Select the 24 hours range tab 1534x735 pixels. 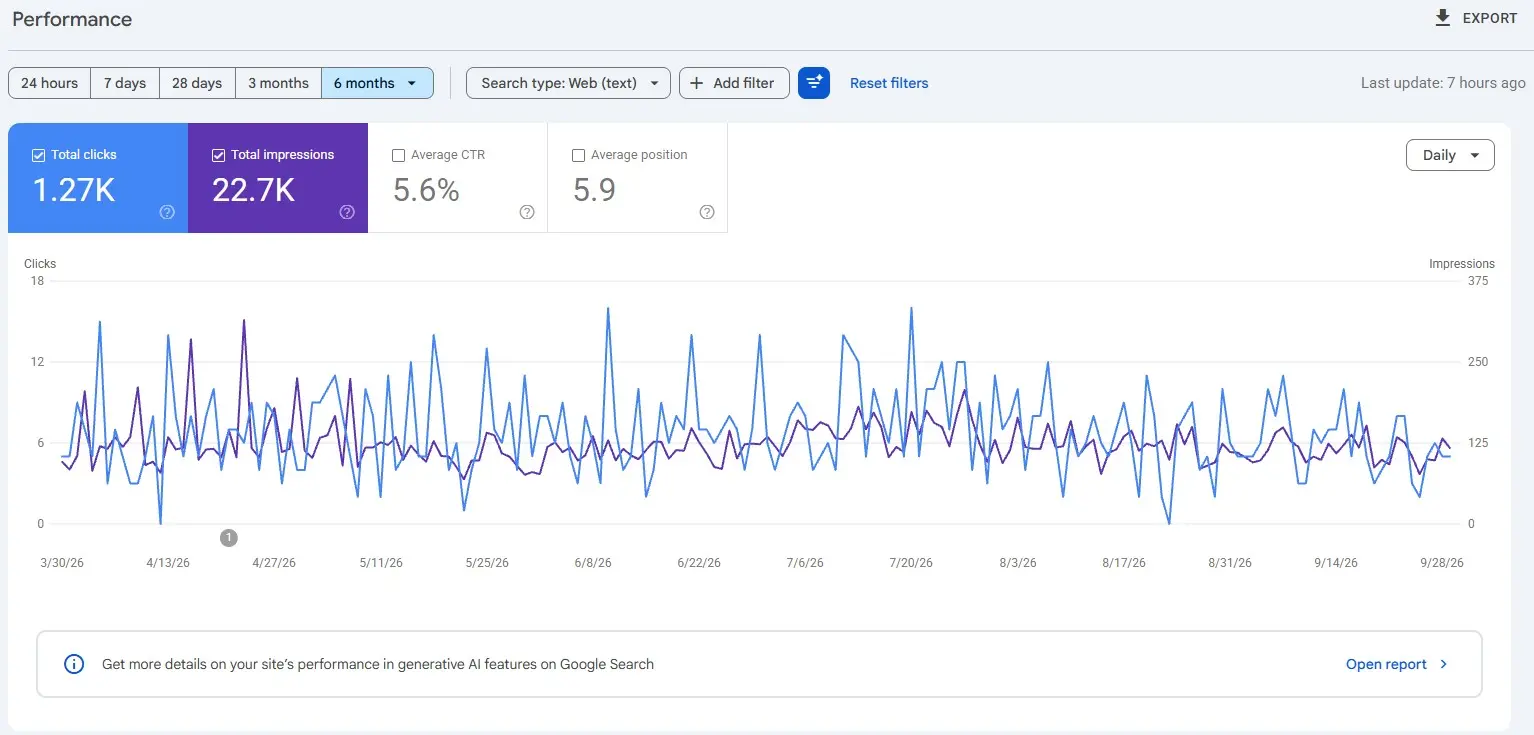click(x=49, y=83)
